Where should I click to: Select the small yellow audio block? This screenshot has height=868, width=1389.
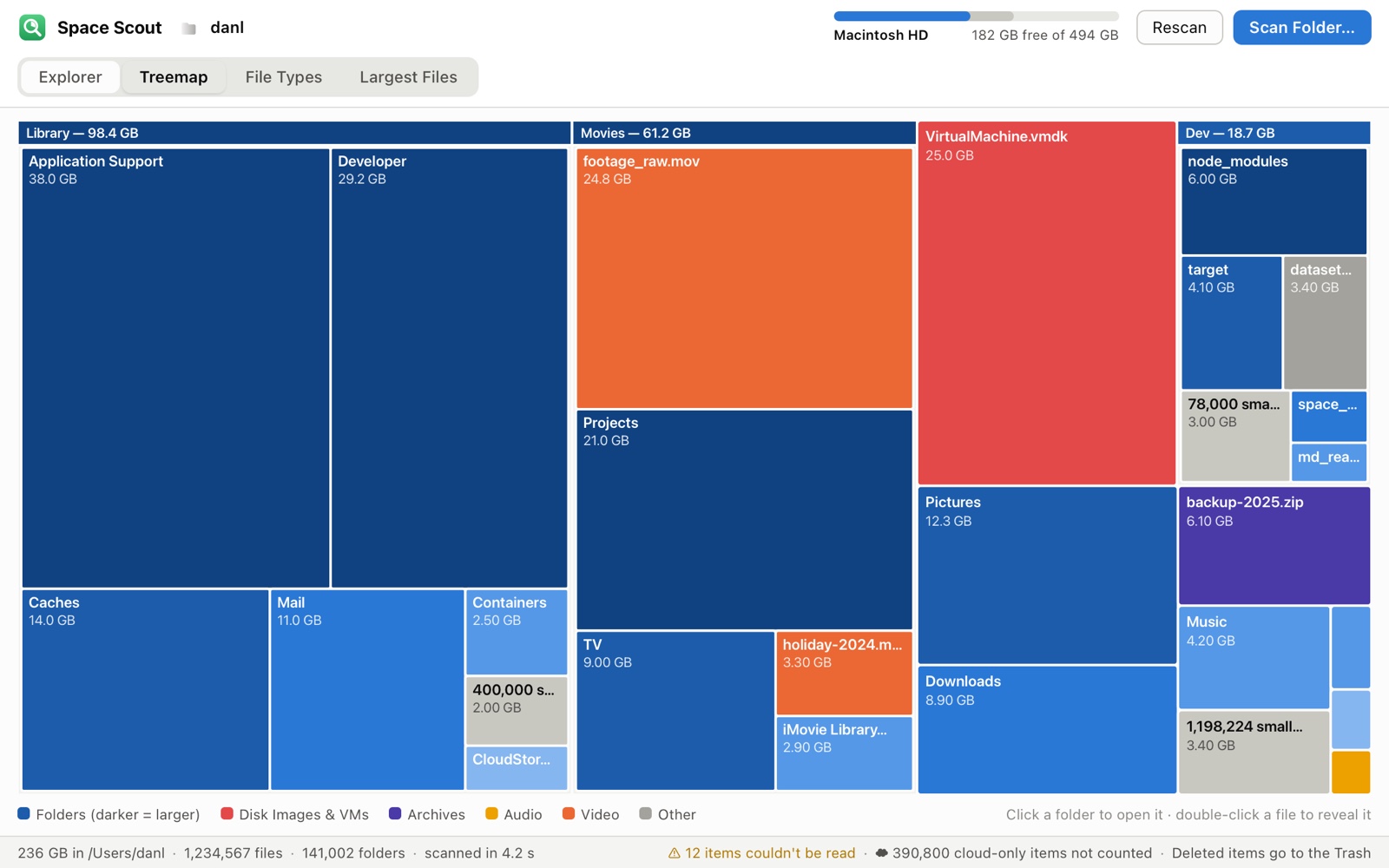click(x=1351, y=773)
